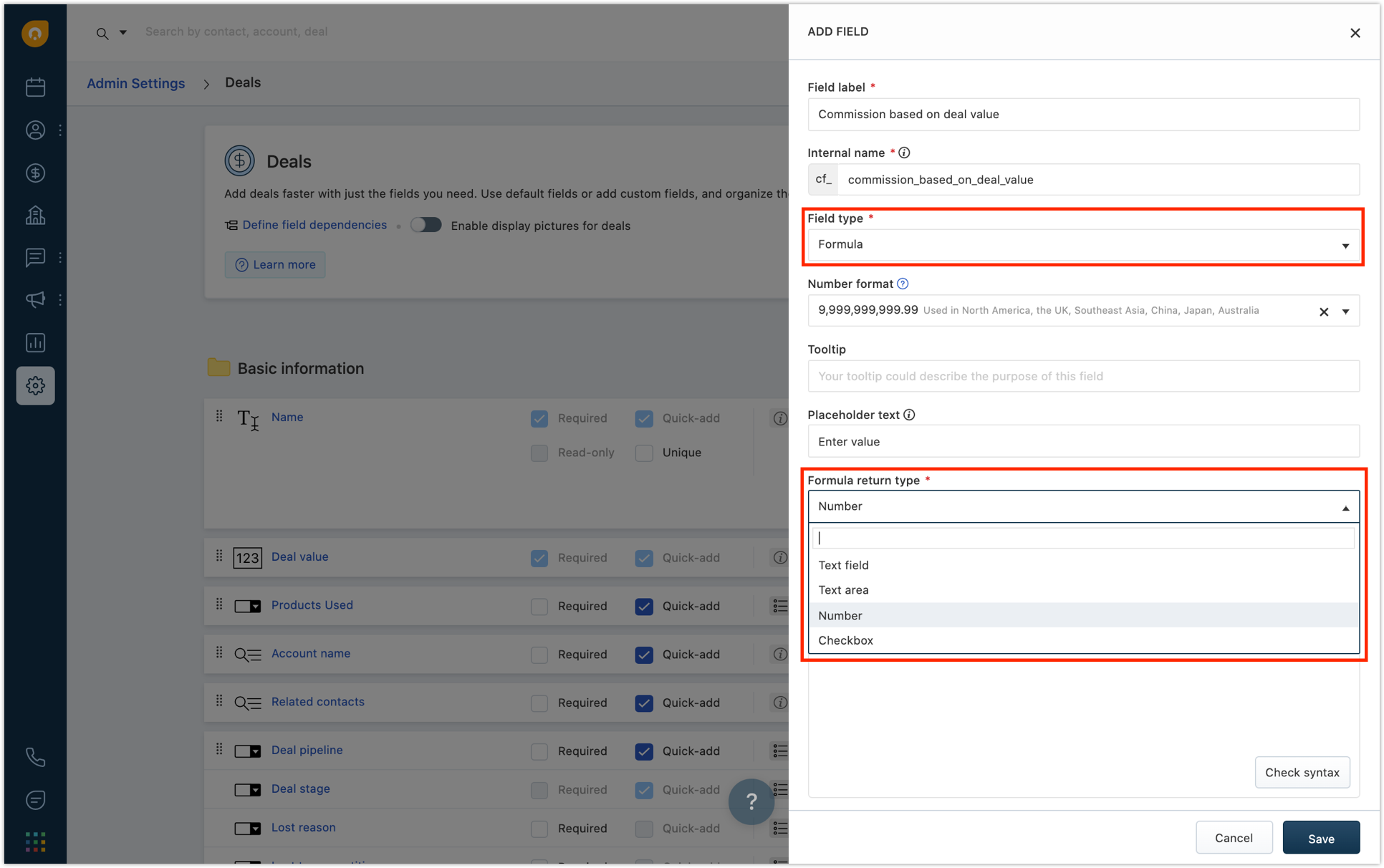
Task: Click the Tooltip input field
Action: pyautogui.click(x=1082, y=376)
